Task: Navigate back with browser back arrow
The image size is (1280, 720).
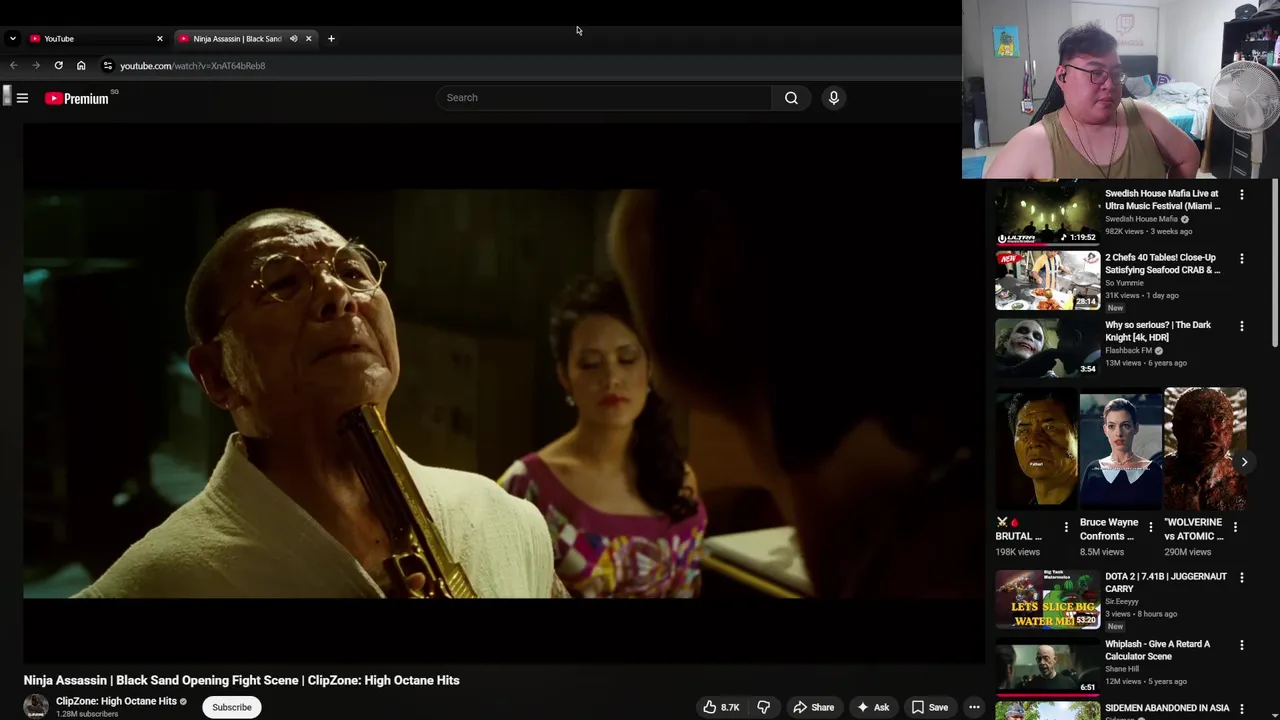Action: coord(14,66)
